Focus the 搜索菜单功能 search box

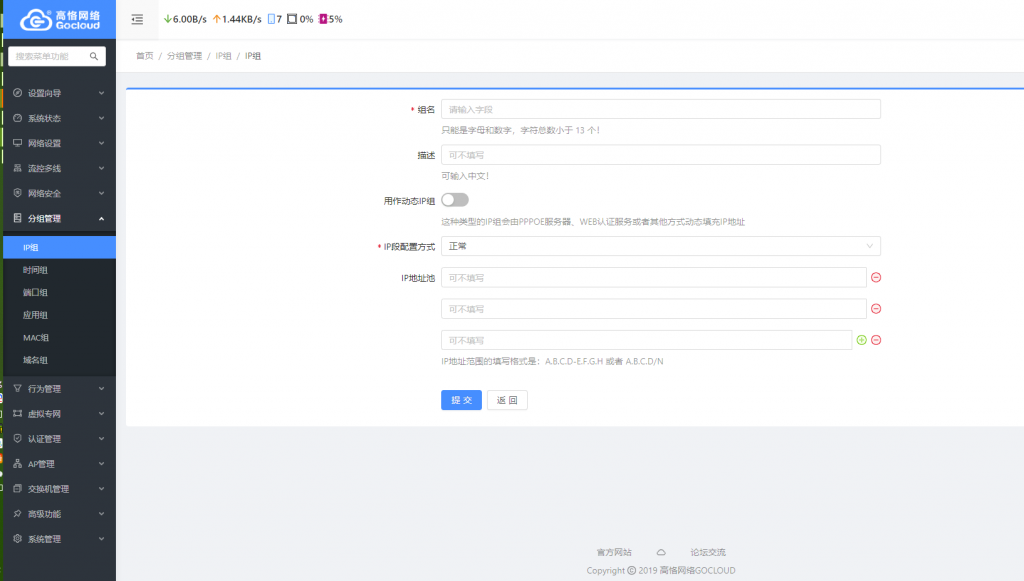pos(51,56)
